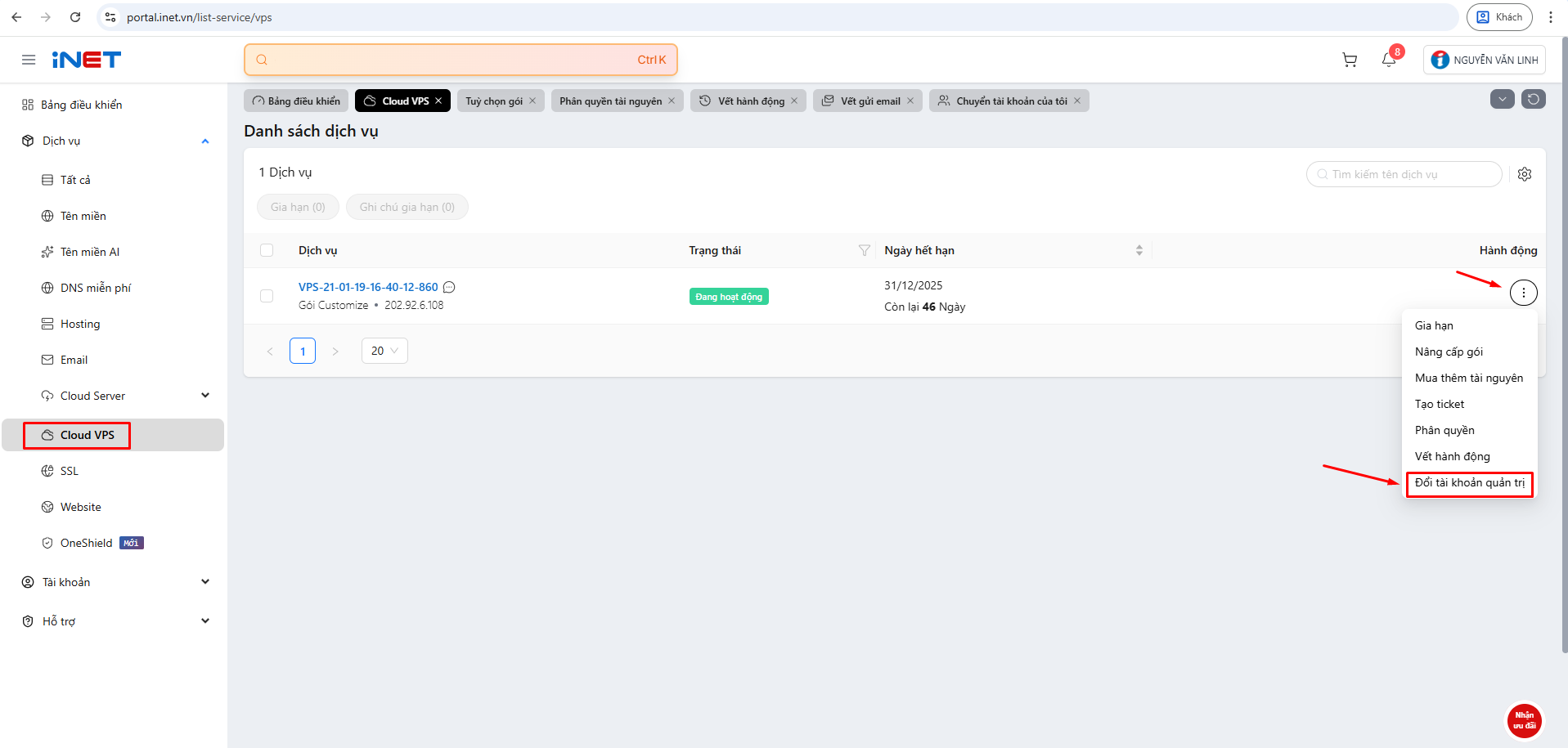Go to the previous results page
1568x748 pixels.
270,352
